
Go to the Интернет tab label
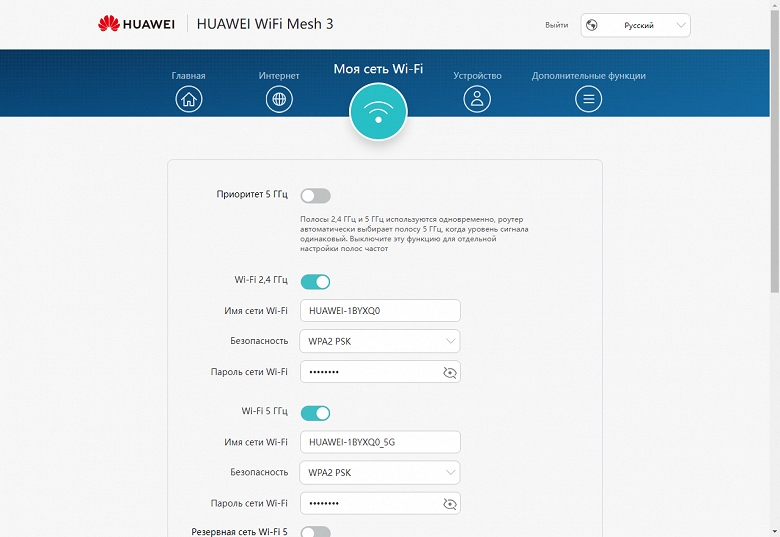click(279, 76)
